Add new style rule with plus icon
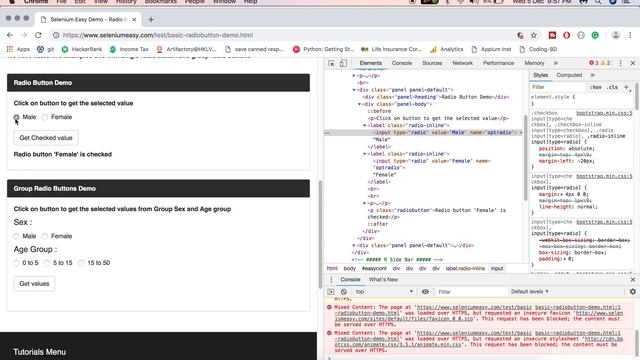 pos(627,87)
